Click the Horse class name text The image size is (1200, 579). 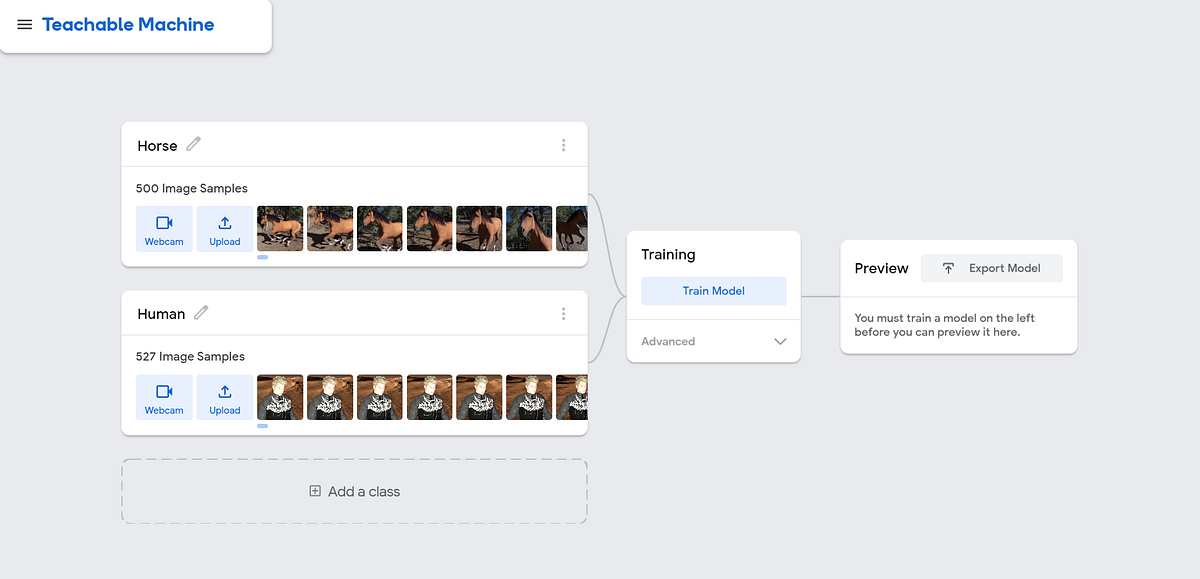[x=157, y=146]
